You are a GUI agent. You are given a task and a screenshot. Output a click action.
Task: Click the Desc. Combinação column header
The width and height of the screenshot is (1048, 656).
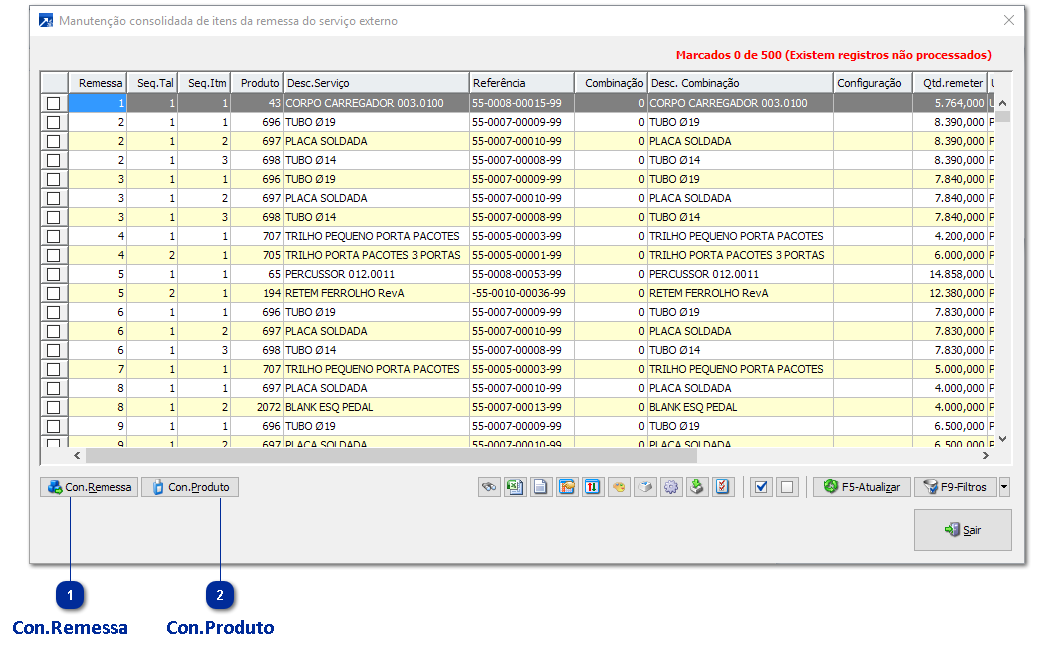[741, 83]
